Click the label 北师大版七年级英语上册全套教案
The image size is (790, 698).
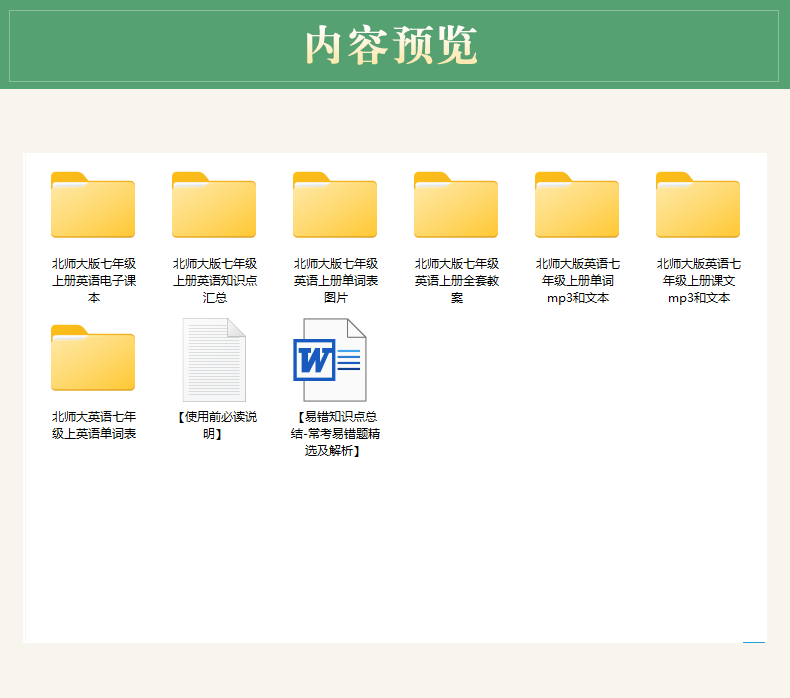tap(456, 281)
